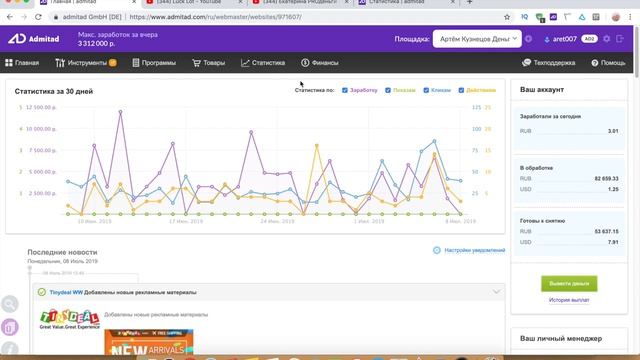Open Товары in the navigation bar
This screenshot has width=640, height=360.
208,63
